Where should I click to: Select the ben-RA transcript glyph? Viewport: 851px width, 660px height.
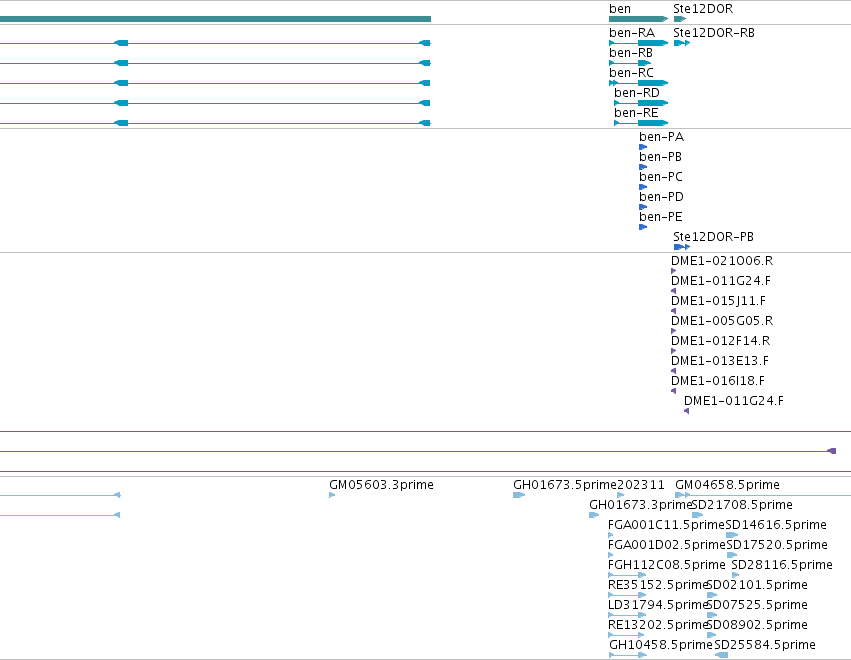tap(638, 43)
